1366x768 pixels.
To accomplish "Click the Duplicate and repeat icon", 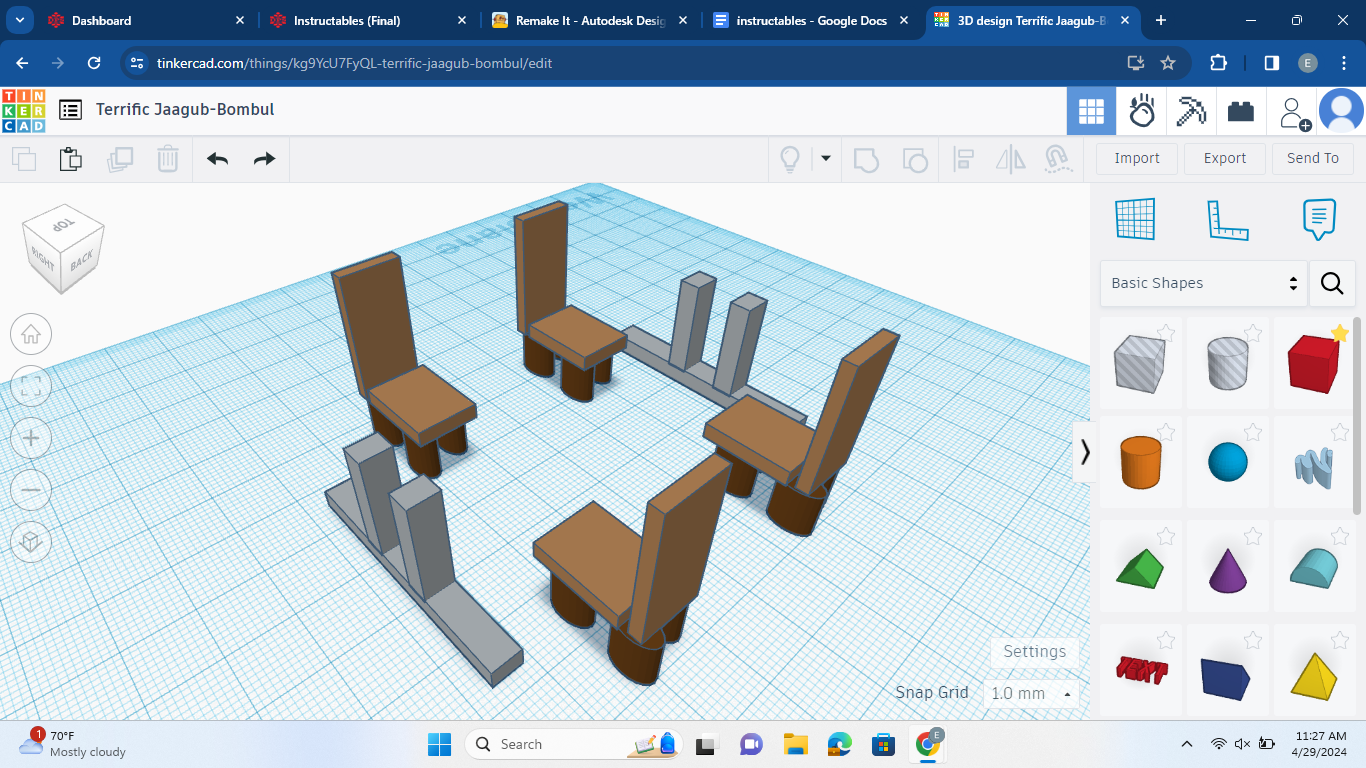I will (120, 159).
